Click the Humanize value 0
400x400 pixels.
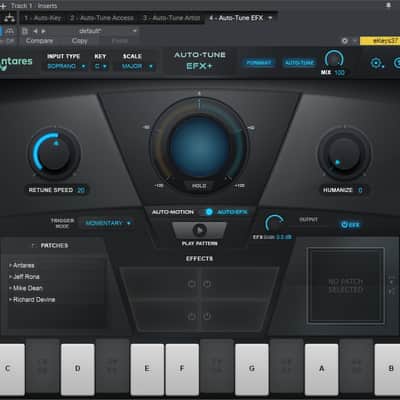coord(360,190)
